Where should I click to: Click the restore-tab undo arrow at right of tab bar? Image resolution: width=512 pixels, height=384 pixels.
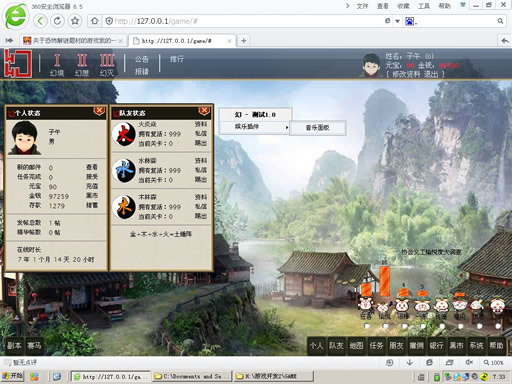[x=505, y=41]
